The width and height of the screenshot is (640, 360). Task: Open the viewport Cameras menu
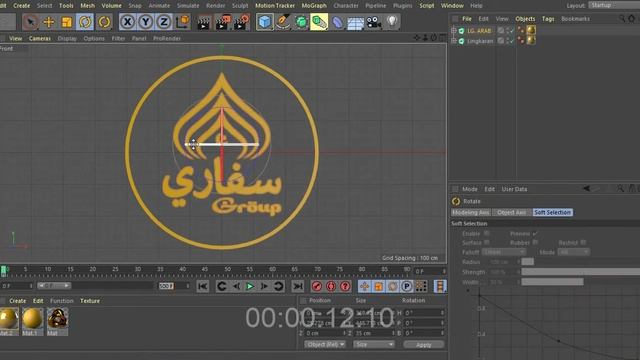pyautogui.click(x=40, y=38)
